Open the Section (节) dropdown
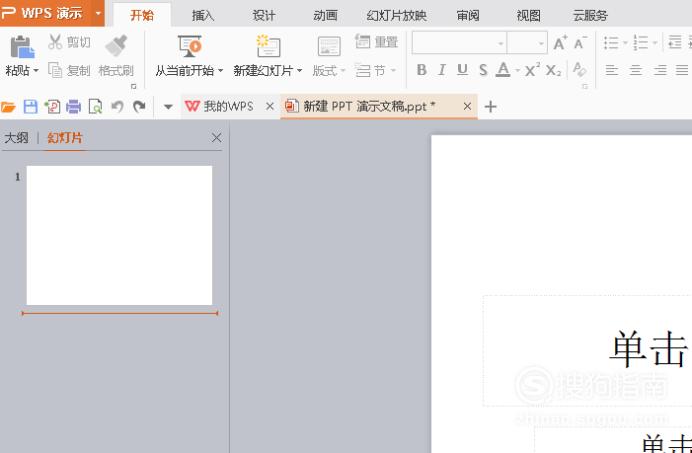This screenshot has height=453, width=692. 376,71
